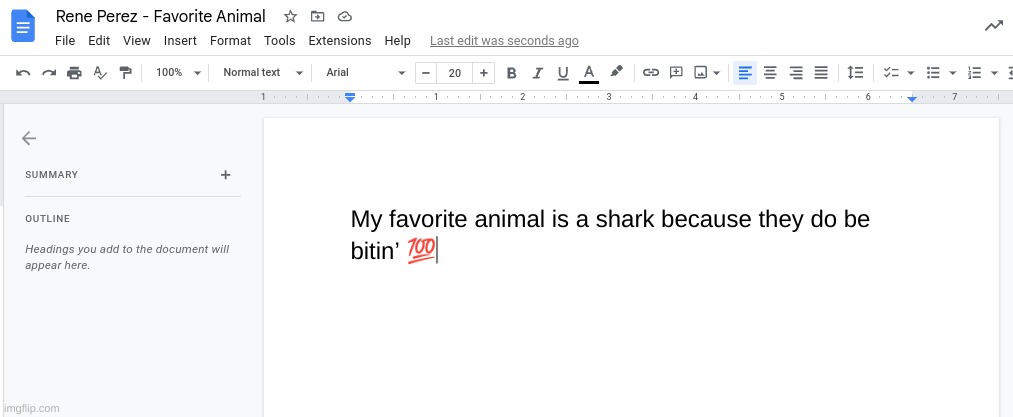
Task: Open the 'Last edit was seconds ago' link
Action: [504, 41]
